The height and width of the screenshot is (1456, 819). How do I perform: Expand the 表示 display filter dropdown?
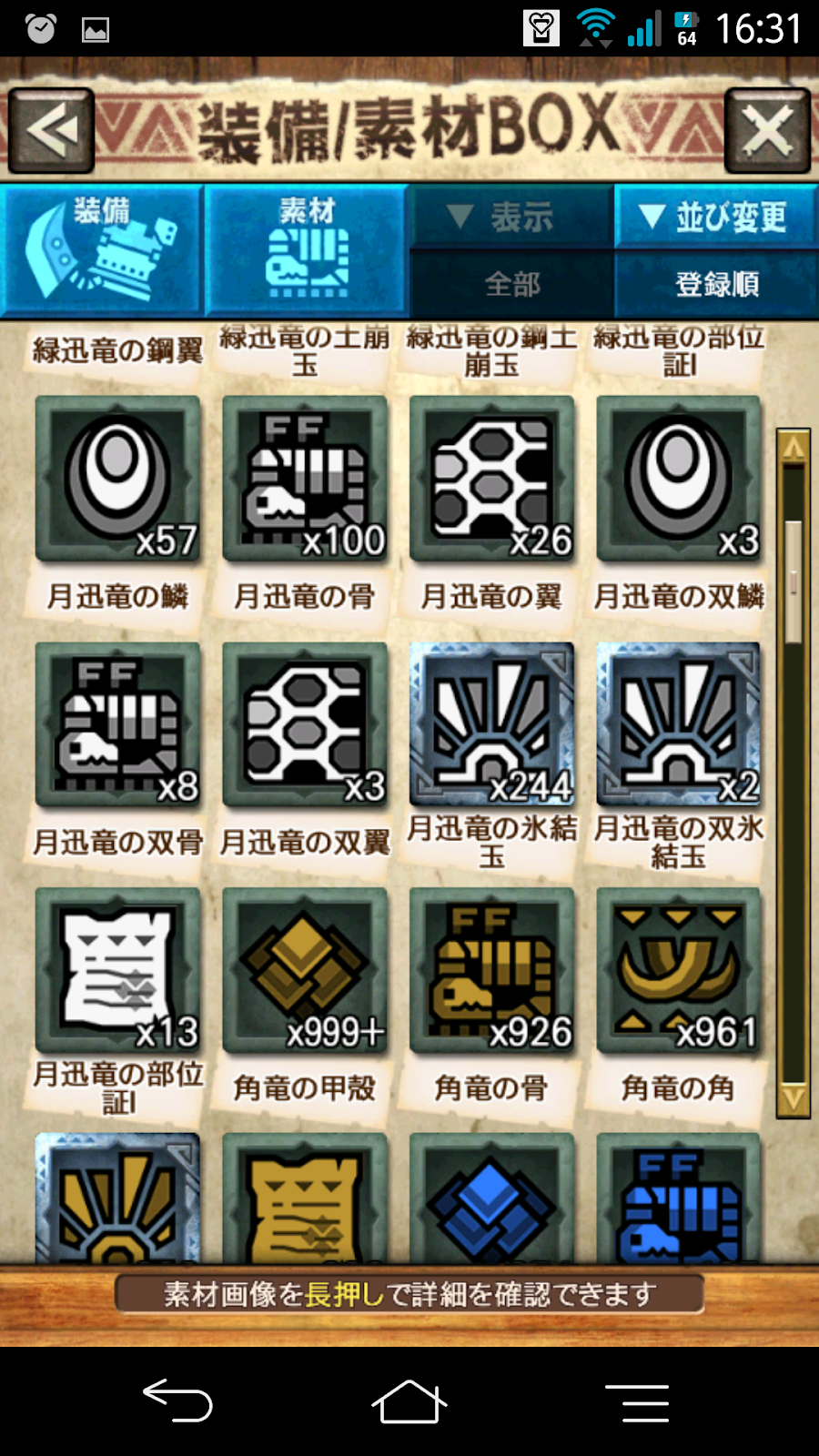point(512,217)
